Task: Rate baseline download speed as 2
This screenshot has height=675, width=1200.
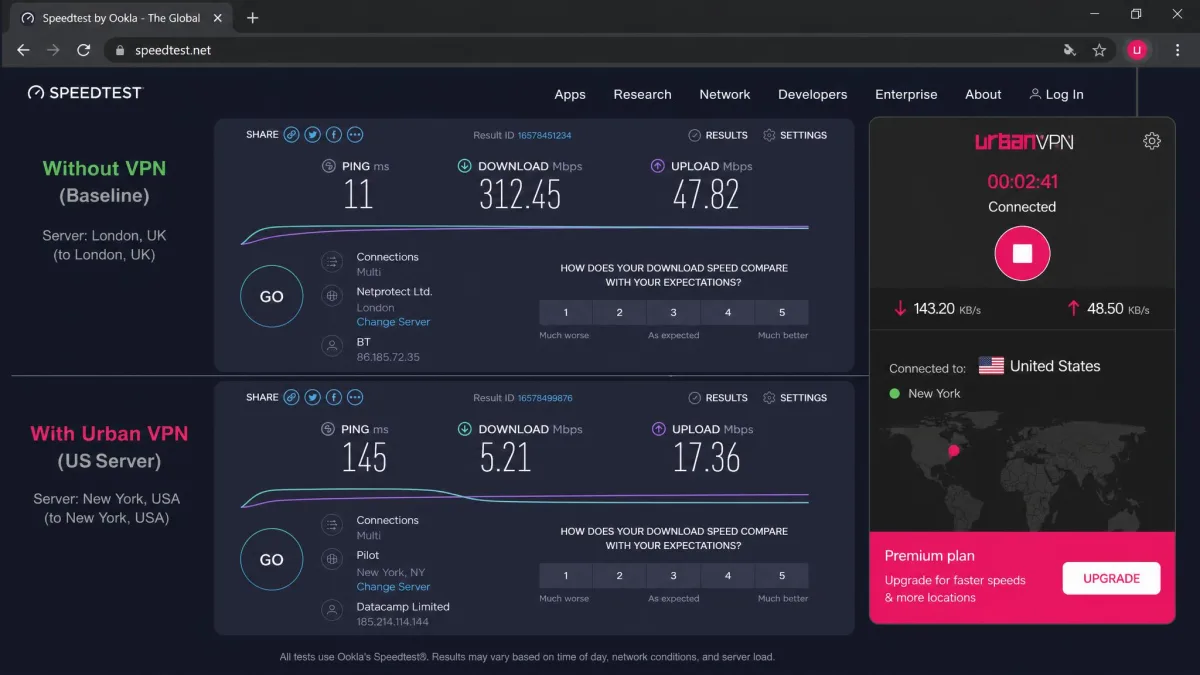Action: [x=619, y=312]
